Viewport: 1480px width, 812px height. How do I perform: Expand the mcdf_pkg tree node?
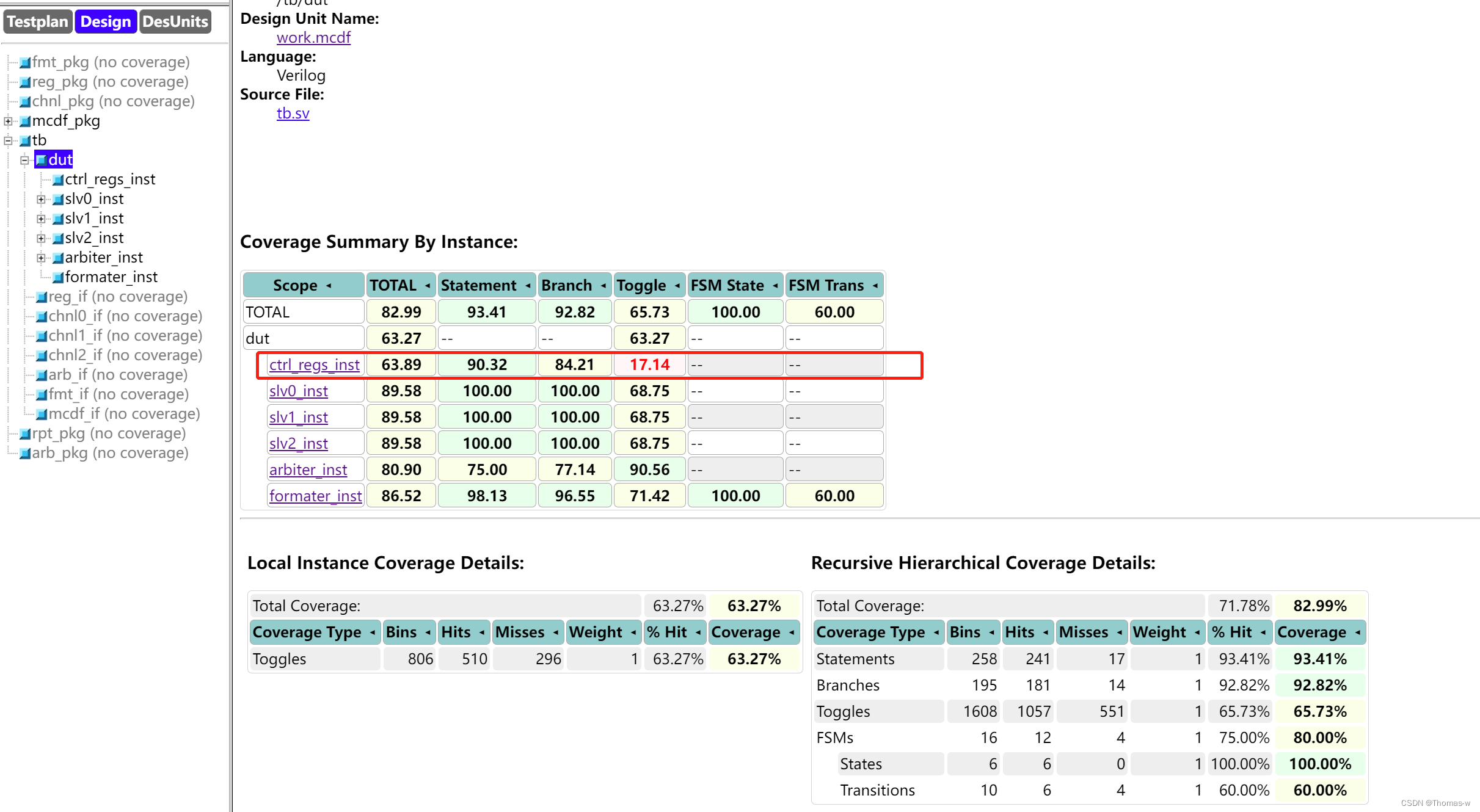[x=9, y=121]
